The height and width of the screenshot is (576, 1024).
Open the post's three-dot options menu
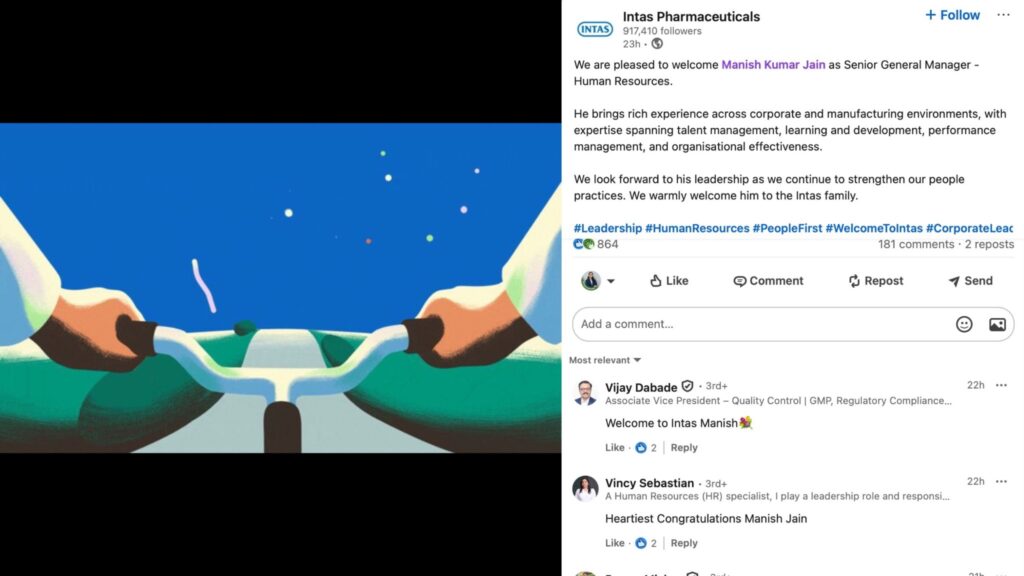1003,15
